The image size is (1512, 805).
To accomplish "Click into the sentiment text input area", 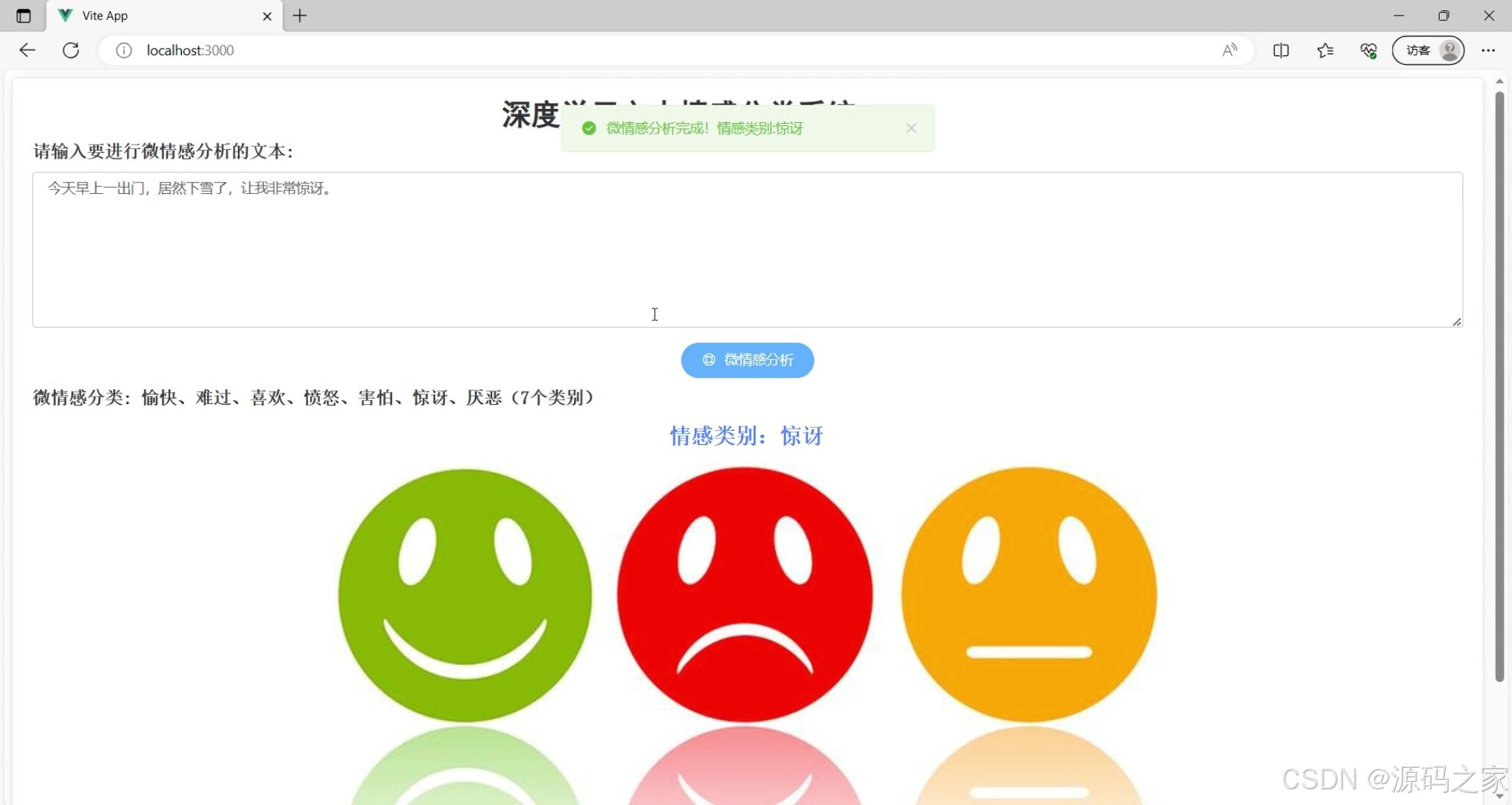I will tap(747, 250).
